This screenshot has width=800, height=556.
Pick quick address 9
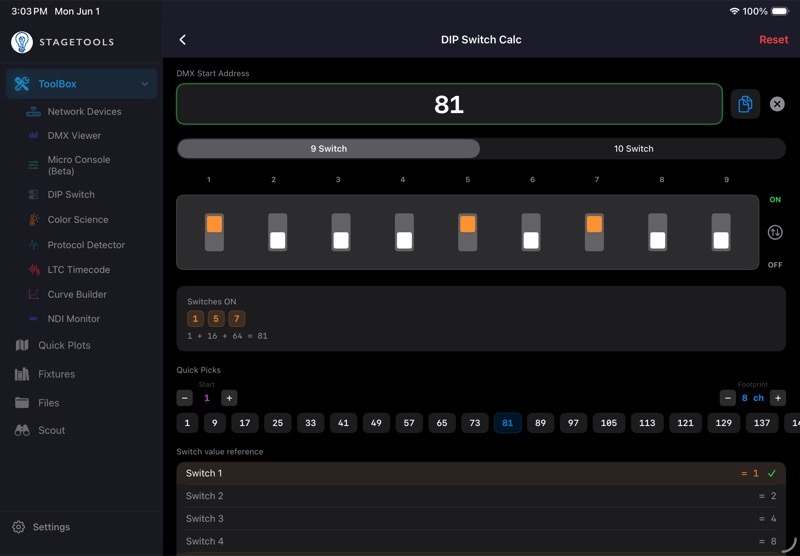point(215,423)
